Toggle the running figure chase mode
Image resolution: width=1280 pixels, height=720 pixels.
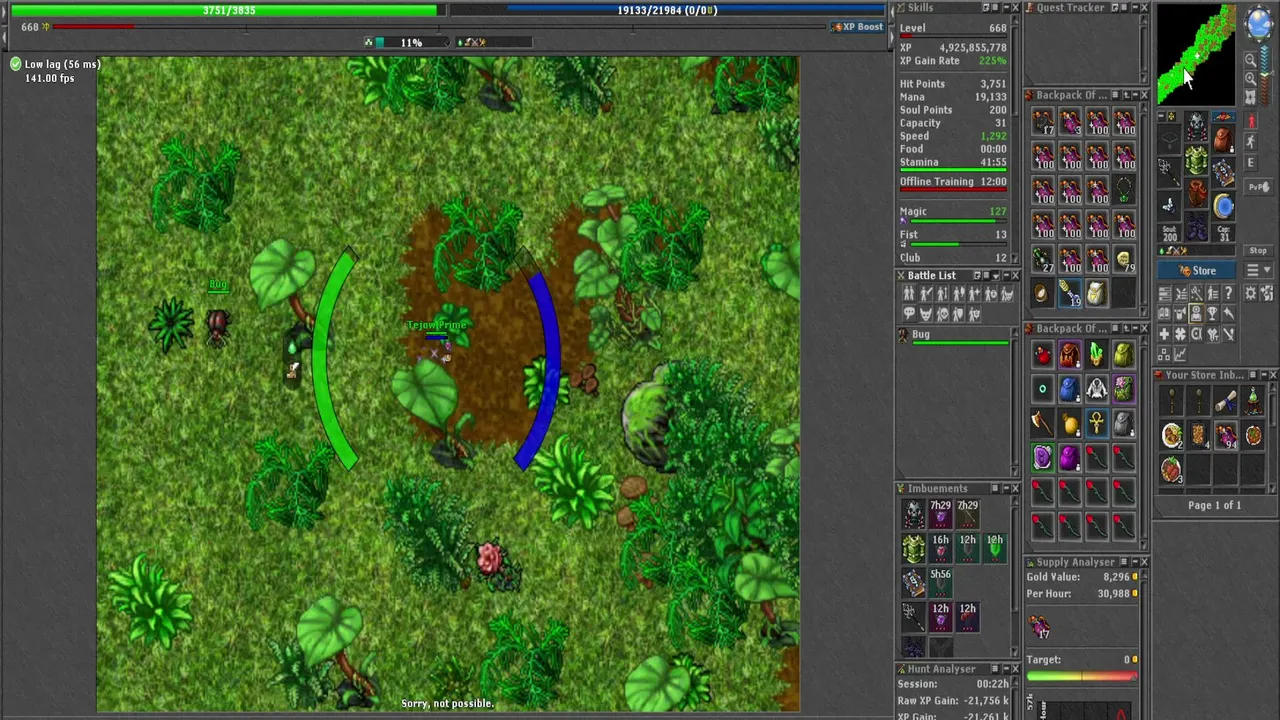[x=1250, y=143]
